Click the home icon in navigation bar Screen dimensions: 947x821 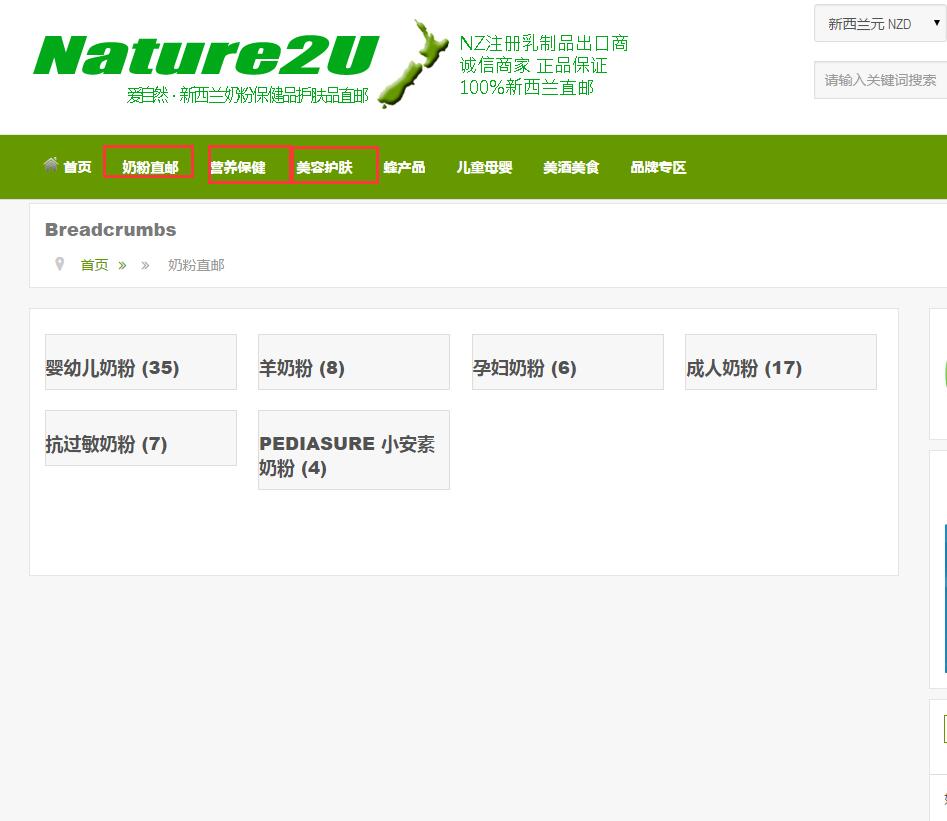click(51, 164)
